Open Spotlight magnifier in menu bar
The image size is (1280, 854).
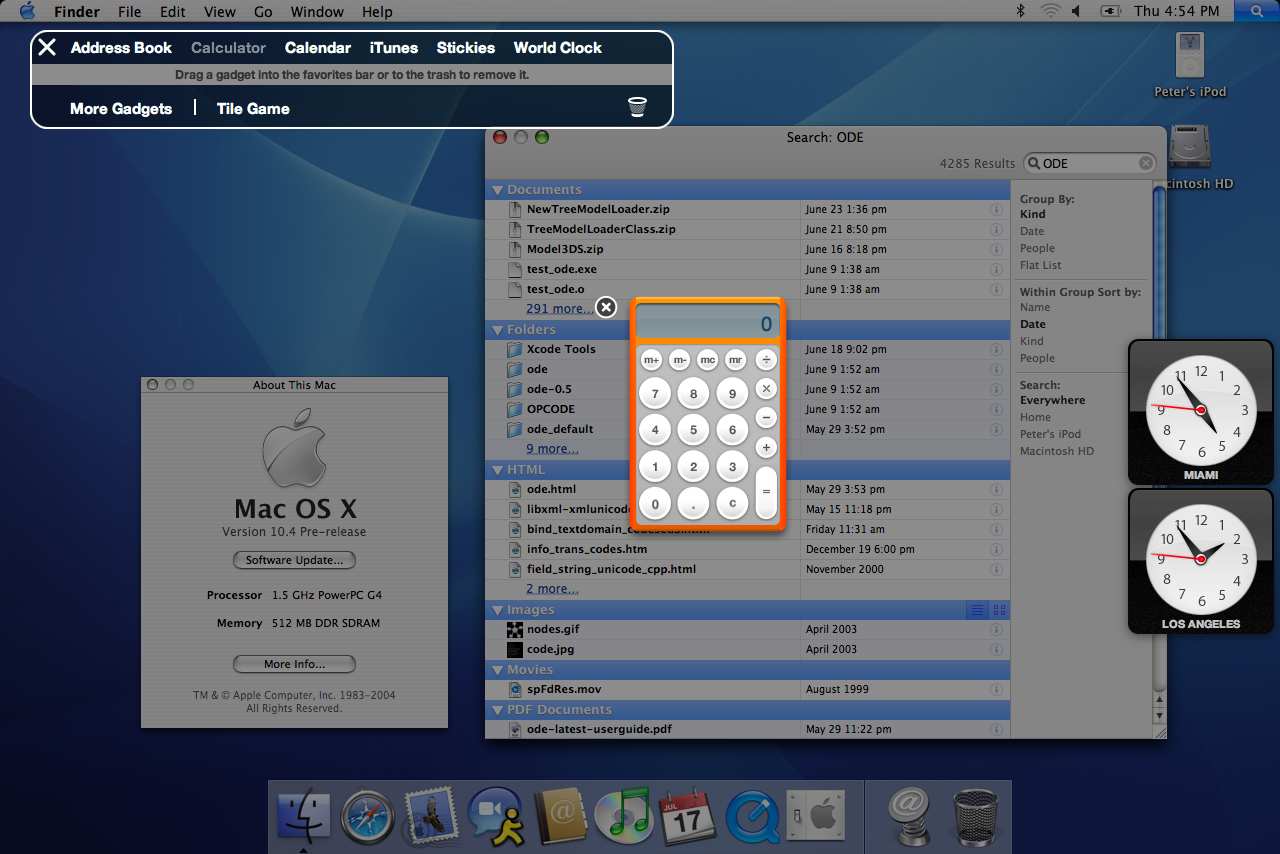tap(1256, 11)
